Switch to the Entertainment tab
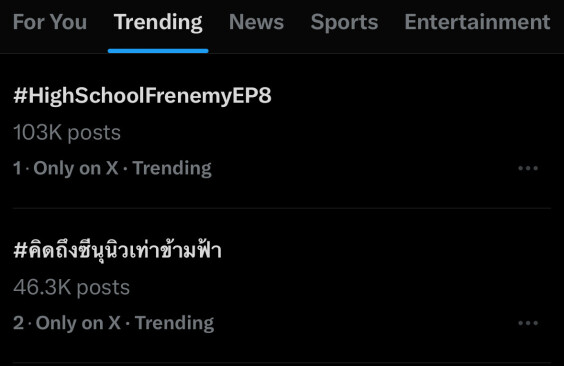564x366 pixels. tap(477, 22)
